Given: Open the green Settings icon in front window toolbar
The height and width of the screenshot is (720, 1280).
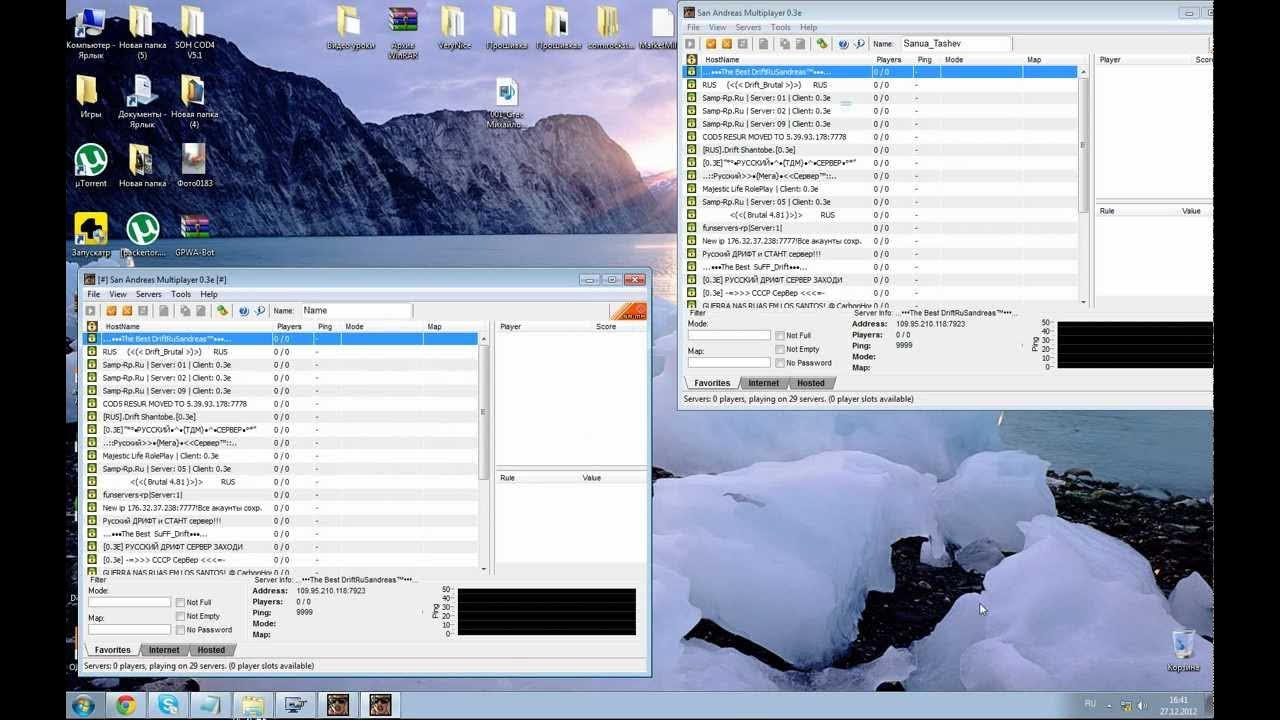Looking at the screenshot, I should (222, 311).
